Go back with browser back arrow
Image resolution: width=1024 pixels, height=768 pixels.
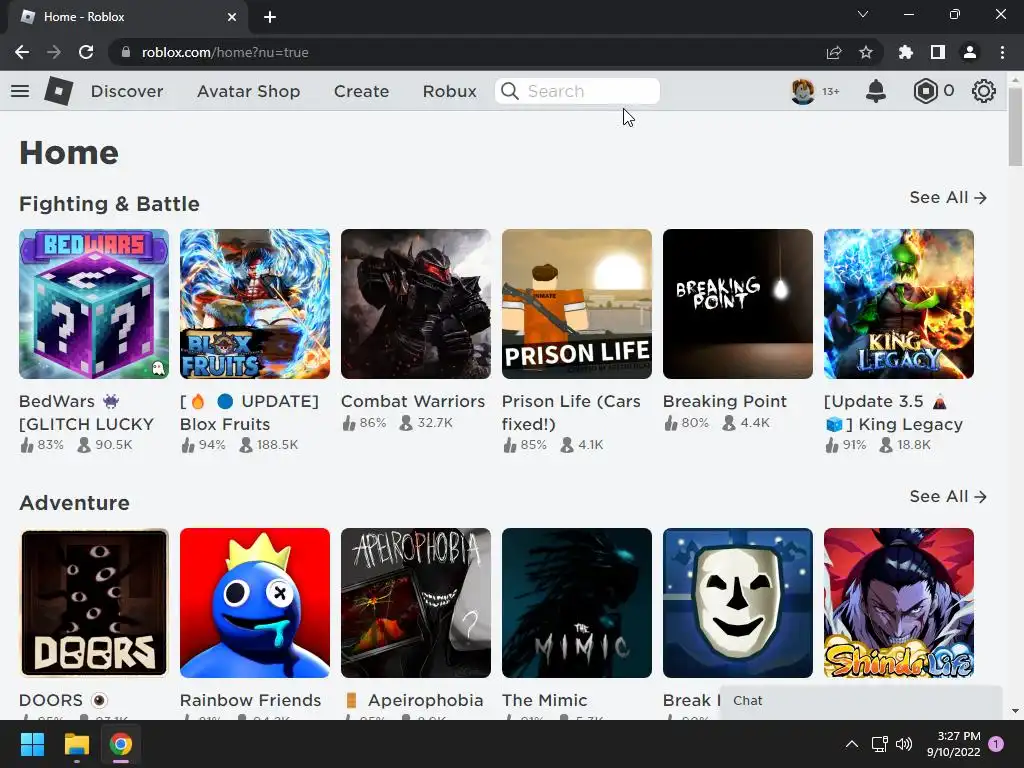pyautogui.click(x=22, y=52)
